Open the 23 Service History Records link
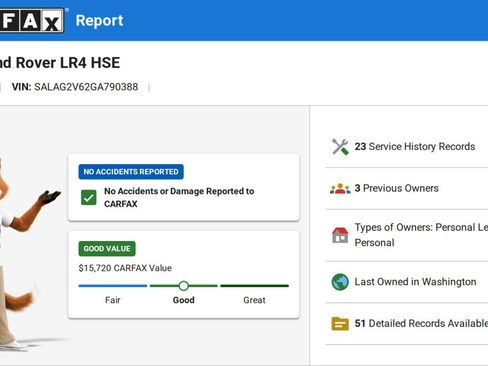Screen dimensions: 488x366 pos(415,147)
